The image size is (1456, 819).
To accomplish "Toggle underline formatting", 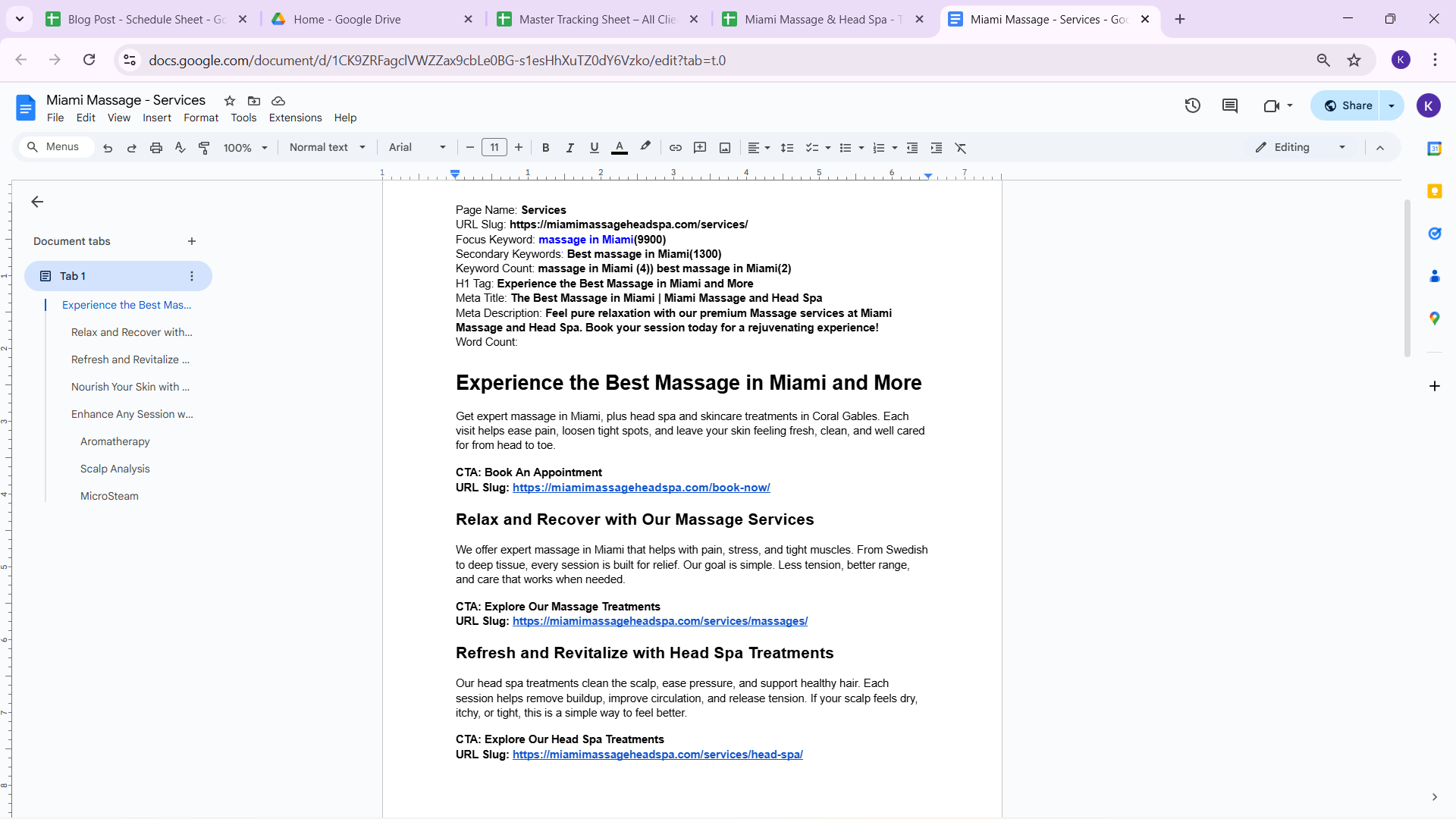I will point(594,148).
